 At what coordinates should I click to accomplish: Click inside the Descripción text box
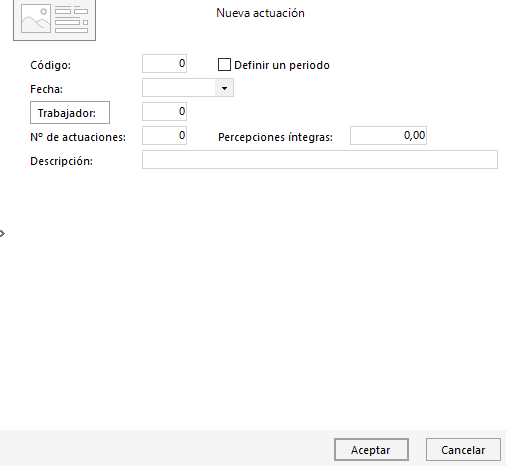tap(320, 160)
